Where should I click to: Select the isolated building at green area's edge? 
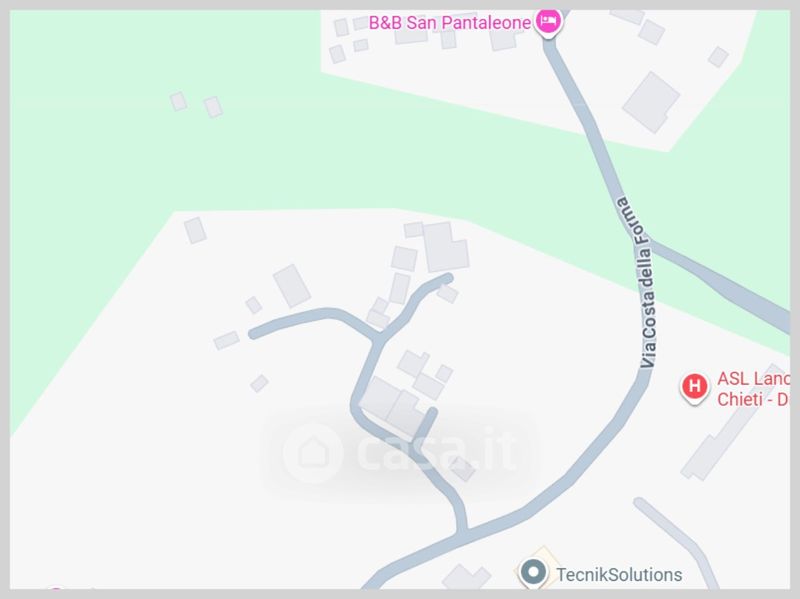tap(195, 231)
